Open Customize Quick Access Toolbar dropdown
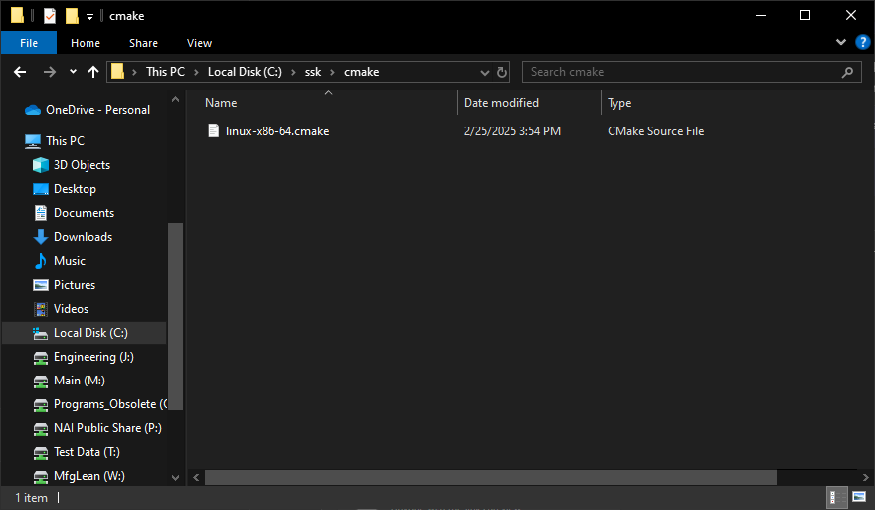 (90, 17)
